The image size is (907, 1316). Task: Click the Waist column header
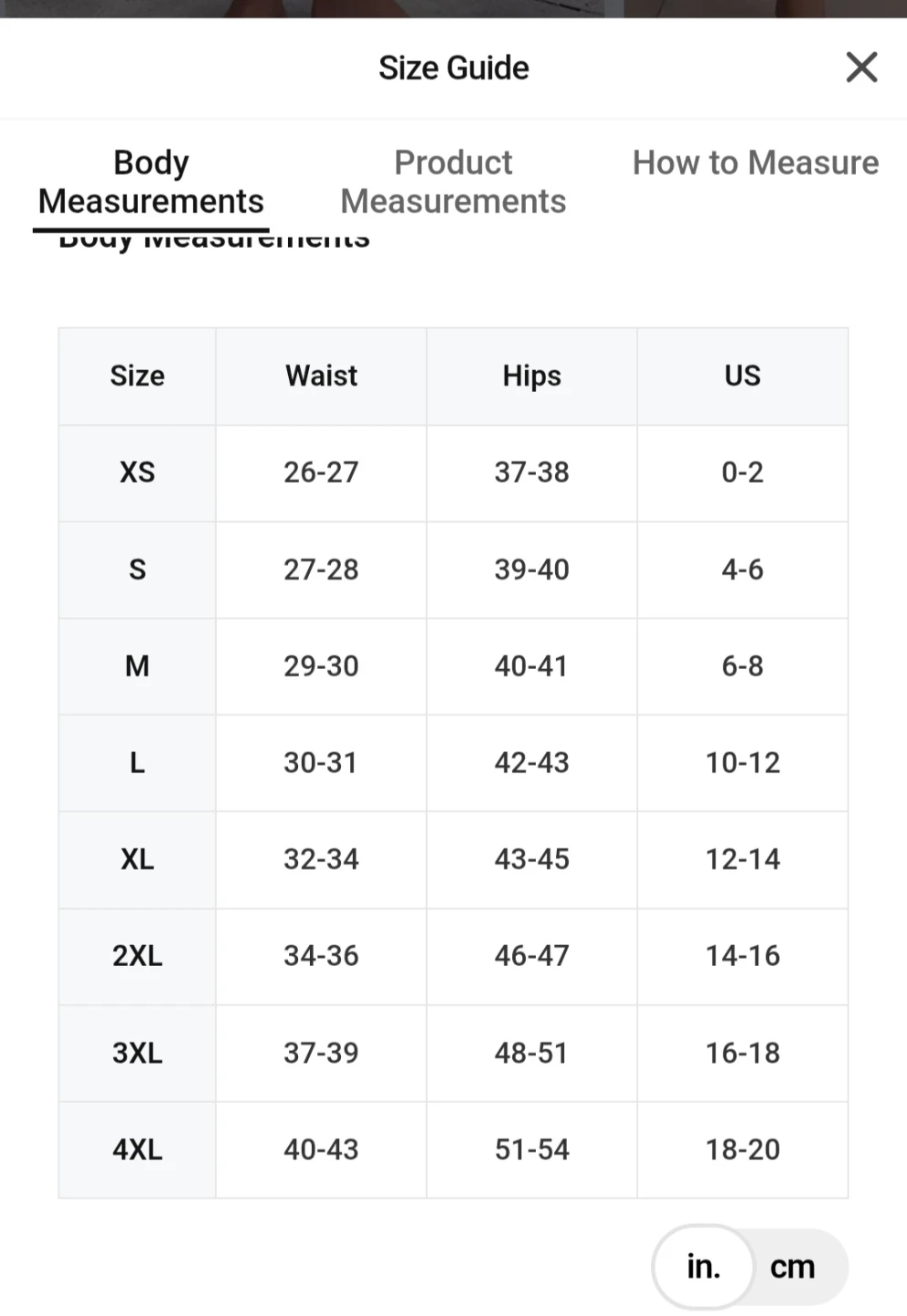click(321, 376)
